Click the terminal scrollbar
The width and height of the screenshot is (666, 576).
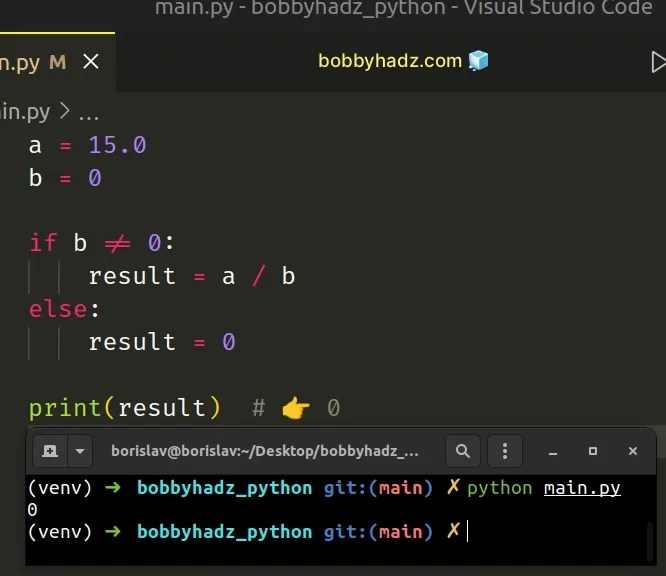click(x=650, y=542)
